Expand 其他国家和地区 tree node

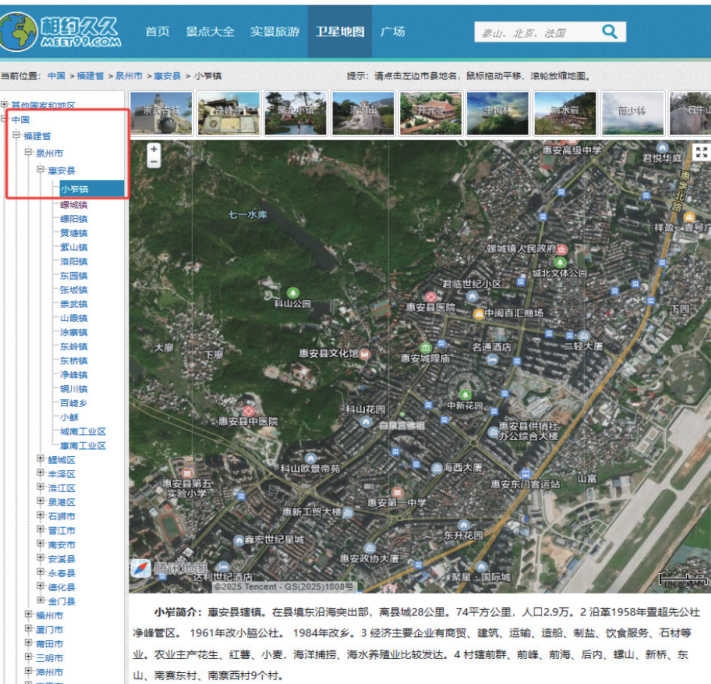point(5,105)
